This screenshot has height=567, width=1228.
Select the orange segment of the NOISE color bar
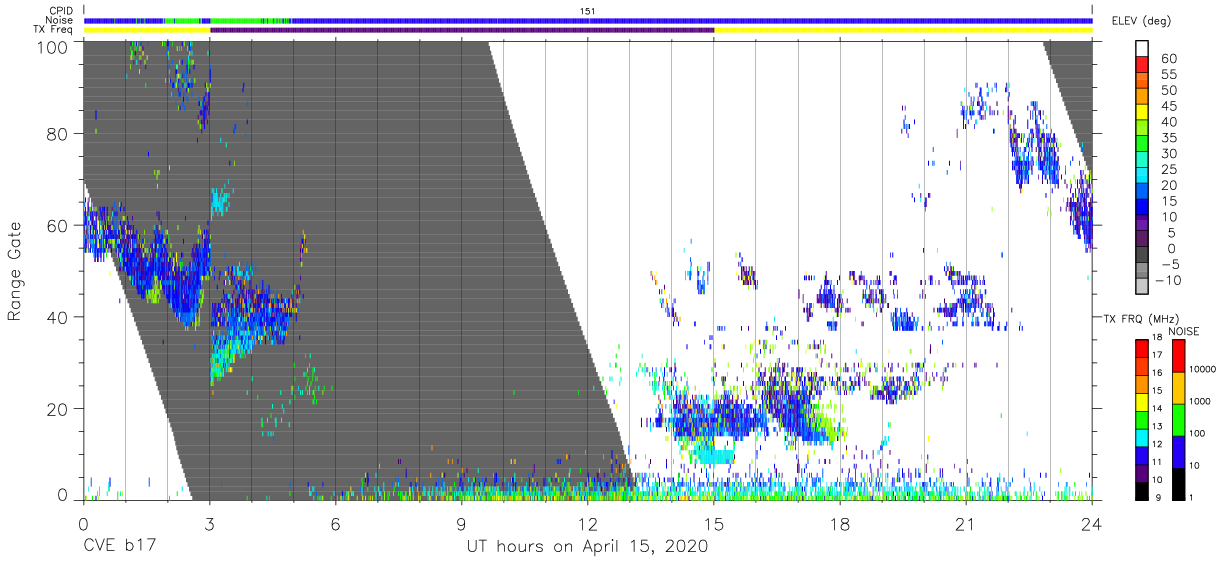1177,387
